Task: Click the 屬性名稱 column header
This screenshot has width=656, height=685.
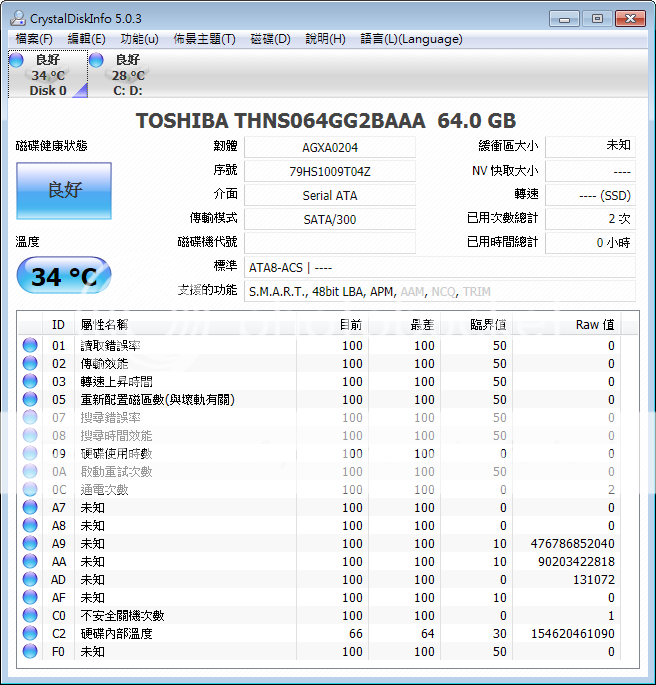Action: pyautogui.click(x=185, y=325)
